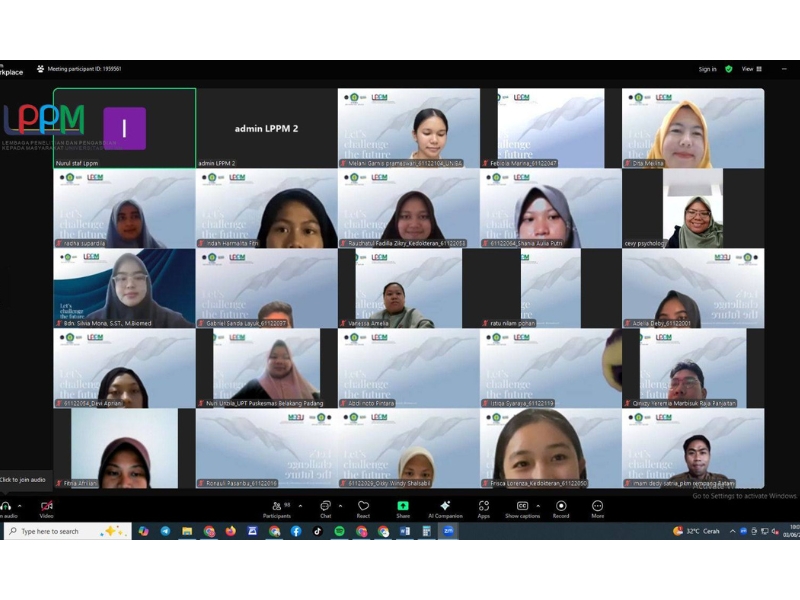Select radha supardila's video tile
The width and height of the screenshot is (800, 600).
[124, 208]
